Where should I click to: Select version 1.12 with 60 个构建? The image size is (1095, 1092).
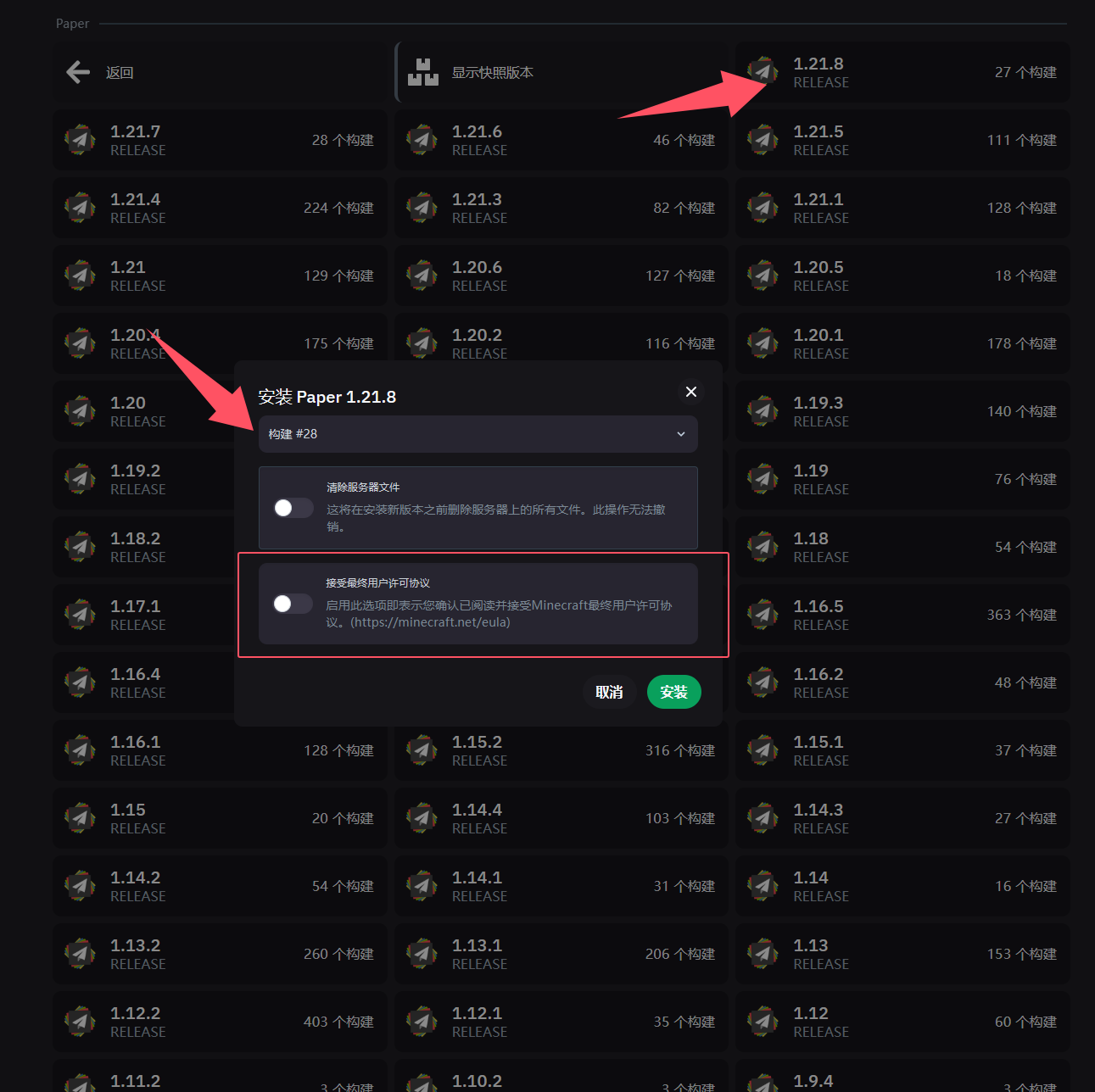[902, 1022]
